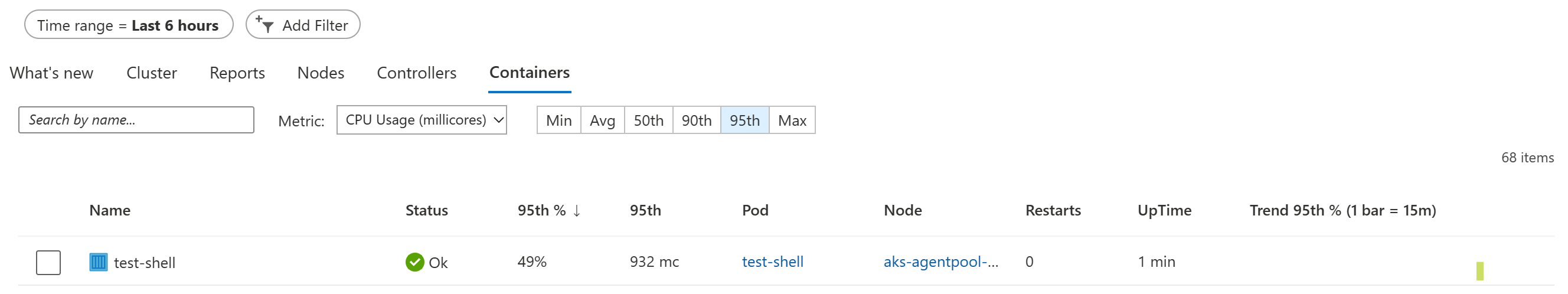Click the sort arrow beside 95th %
This screenshot has width=1568, height=294.
pyautogui.click(x=576, y=211)
